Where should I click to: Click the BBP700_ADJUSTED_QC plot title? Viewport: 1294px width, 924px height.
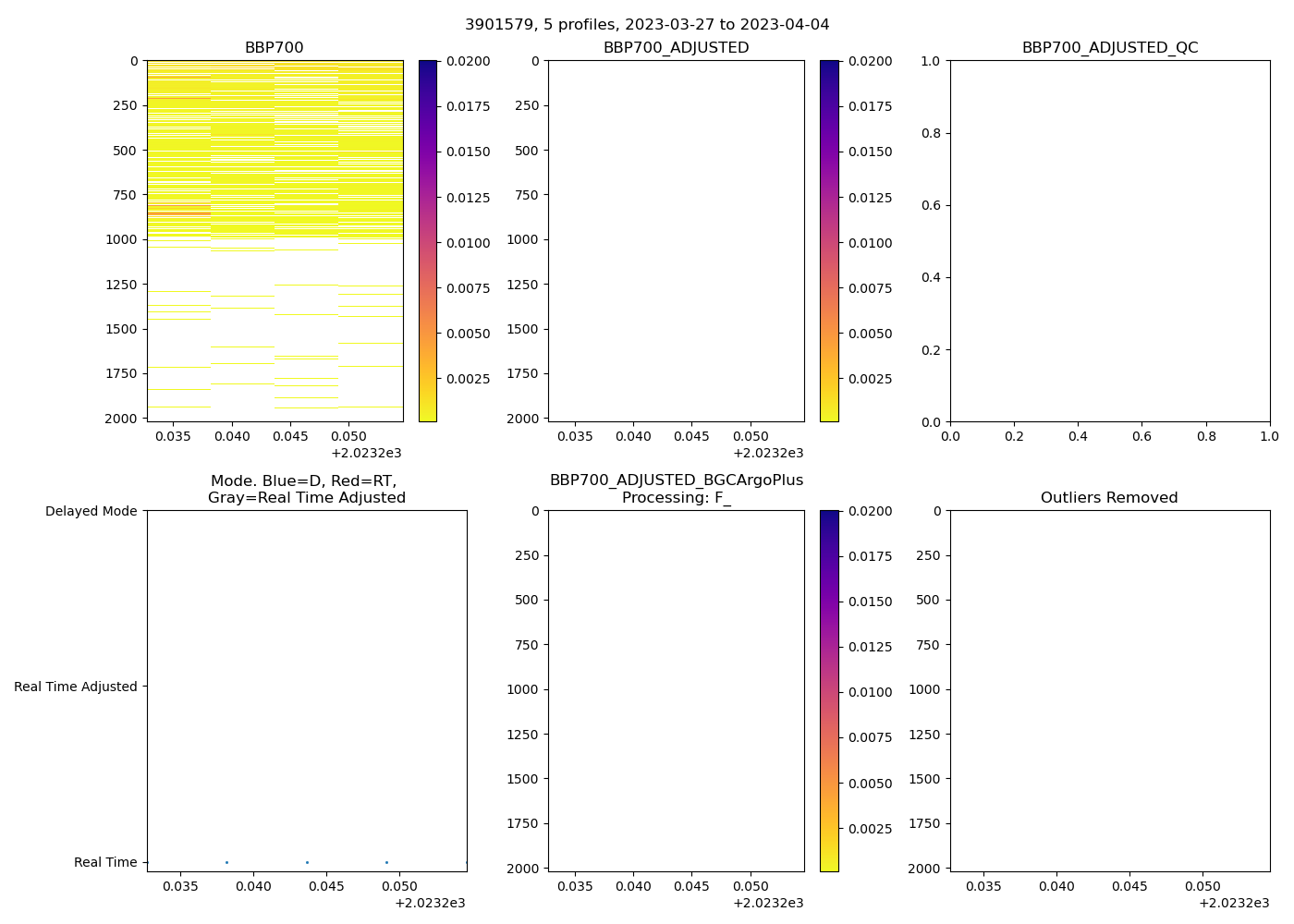click(1109, 48)
